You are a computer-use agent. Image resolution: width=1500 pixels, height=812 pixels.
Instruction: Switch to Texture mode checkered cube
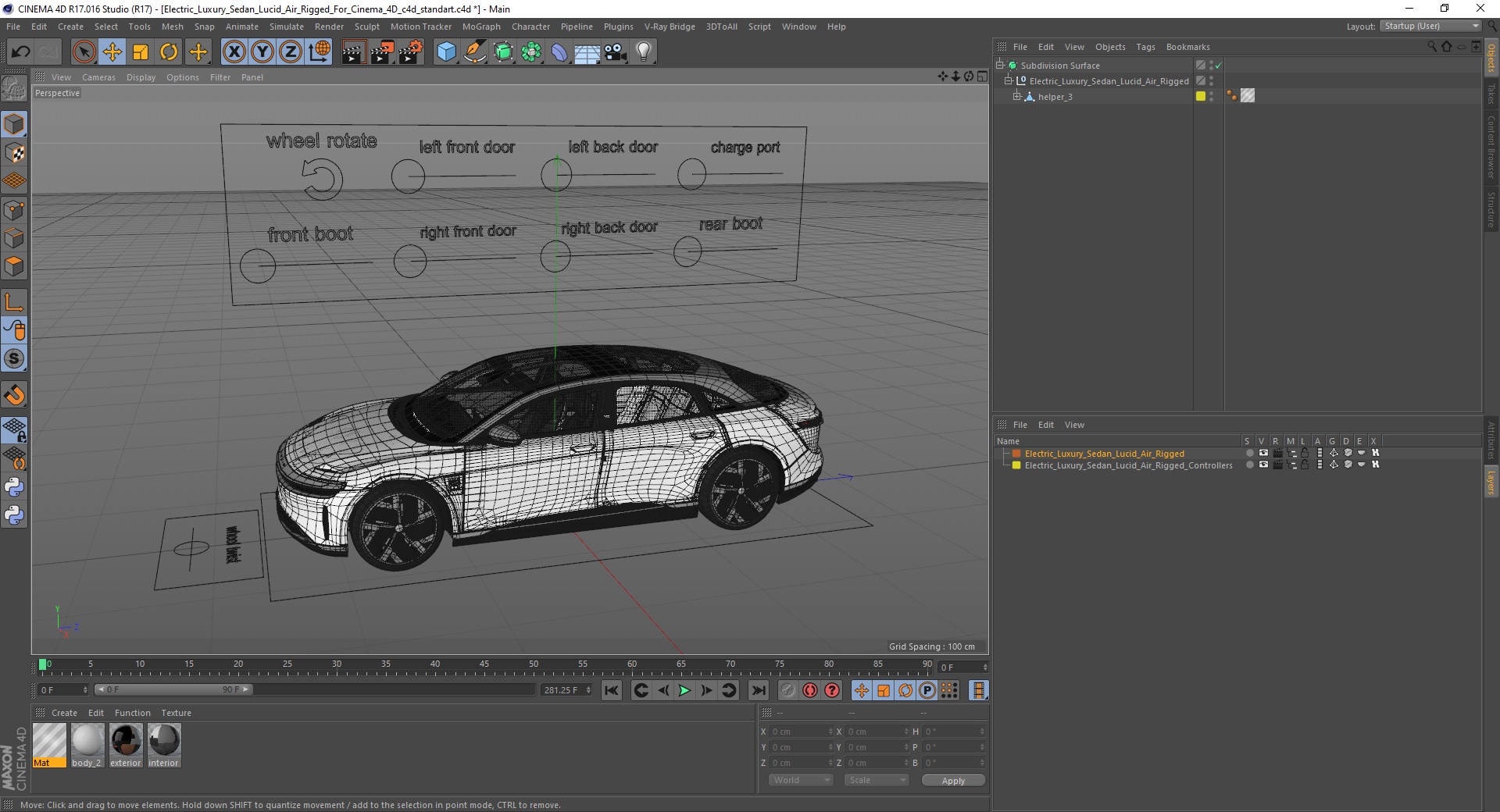14,152
